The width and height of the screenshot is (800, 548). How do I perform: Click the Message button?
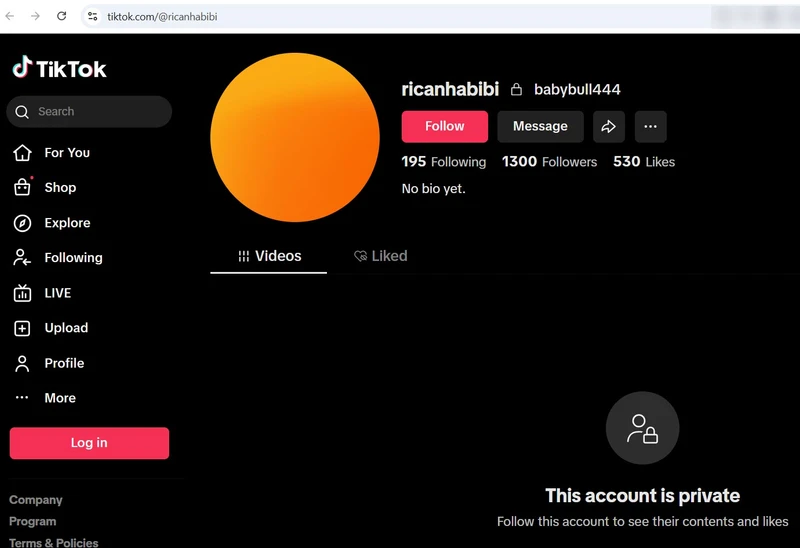[540, 127]
